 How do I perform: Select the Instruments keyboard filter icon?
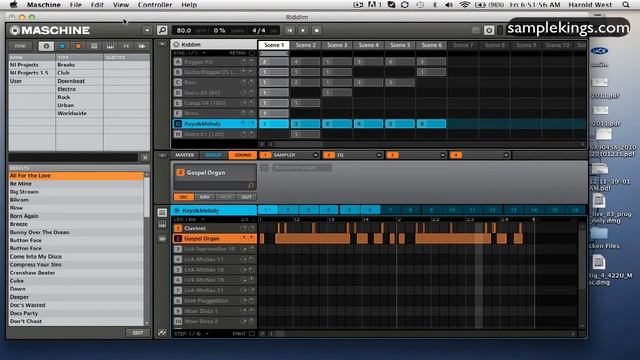pos(110,46)
